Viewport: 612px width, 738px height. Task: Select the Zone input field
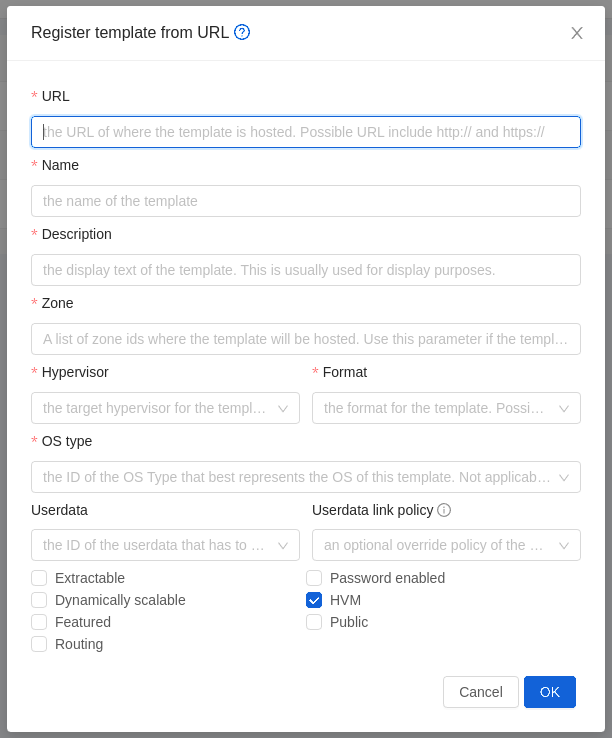click(x=306, y=339)
